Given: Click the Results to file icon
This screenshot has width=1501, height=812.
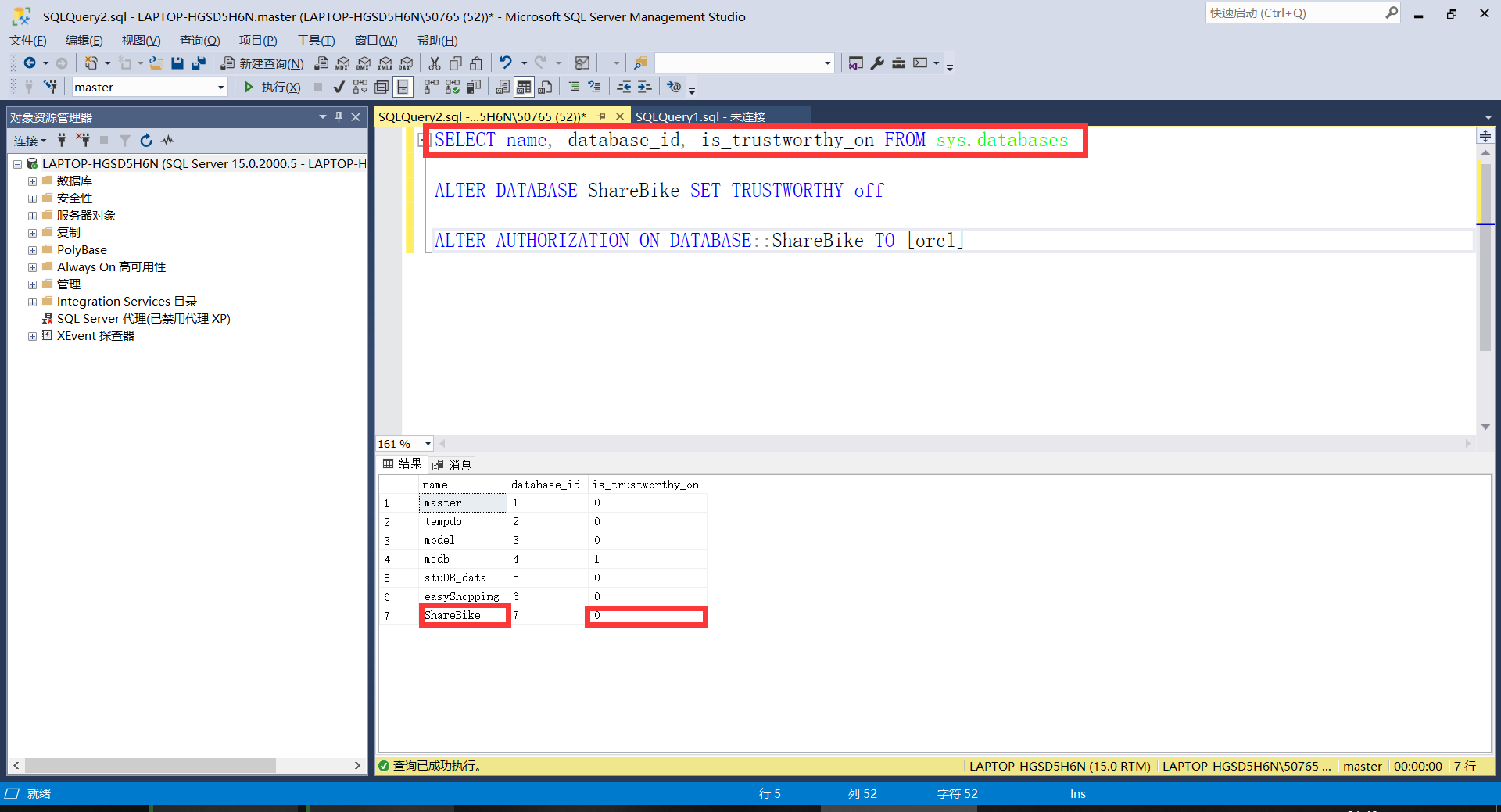Looking at the screenshot, I should 545,87.
